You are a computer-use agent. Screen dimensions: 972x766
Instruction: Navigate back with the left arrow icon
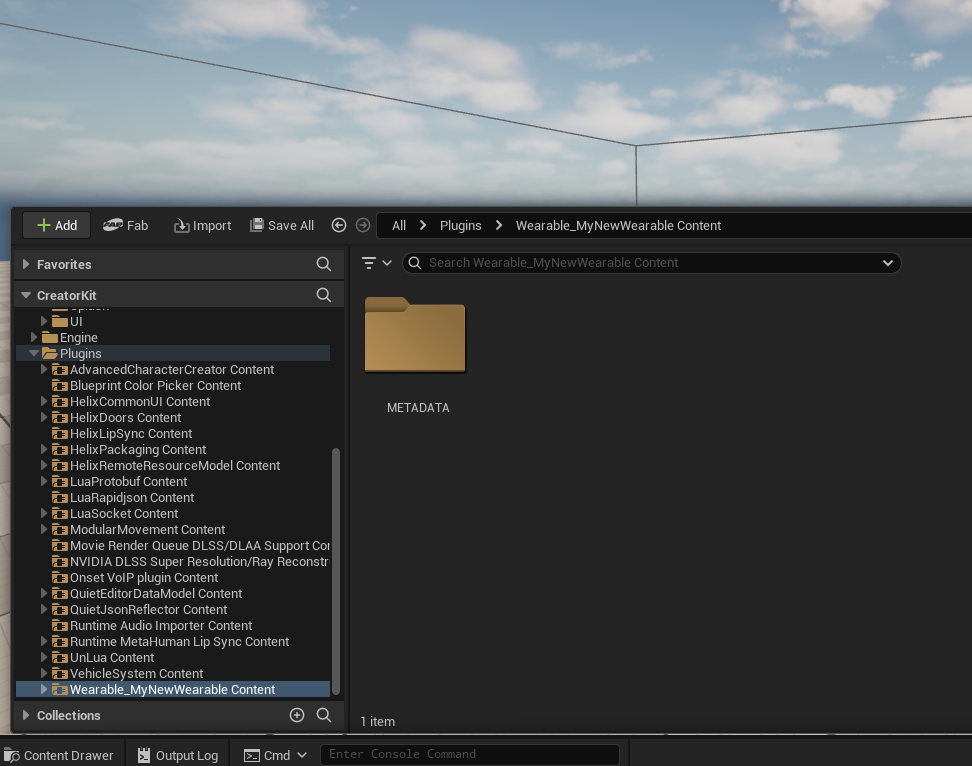pyautogui.click(x=339, y=225)
